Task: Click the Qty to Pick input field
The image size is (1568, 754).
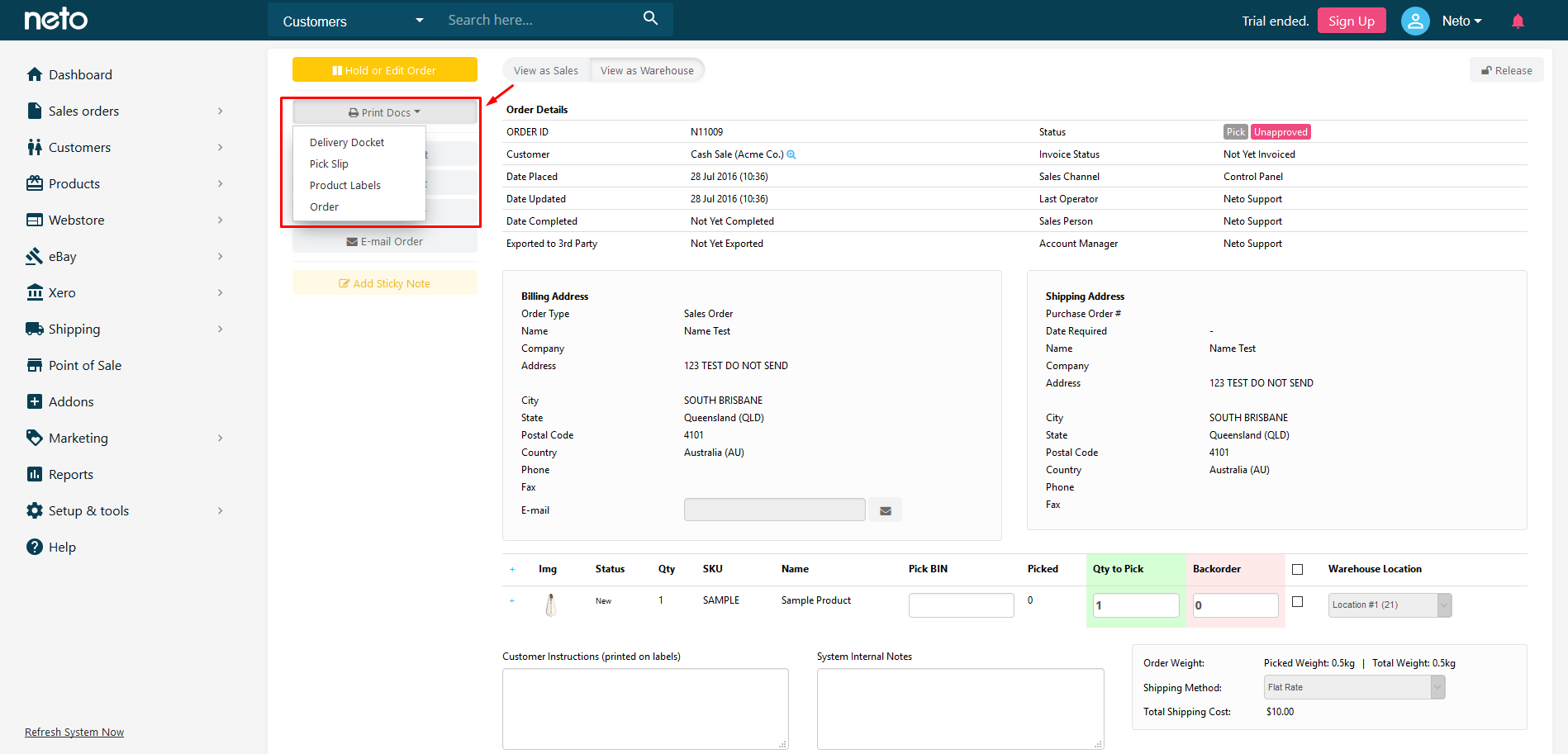Action: (1136, 605)
